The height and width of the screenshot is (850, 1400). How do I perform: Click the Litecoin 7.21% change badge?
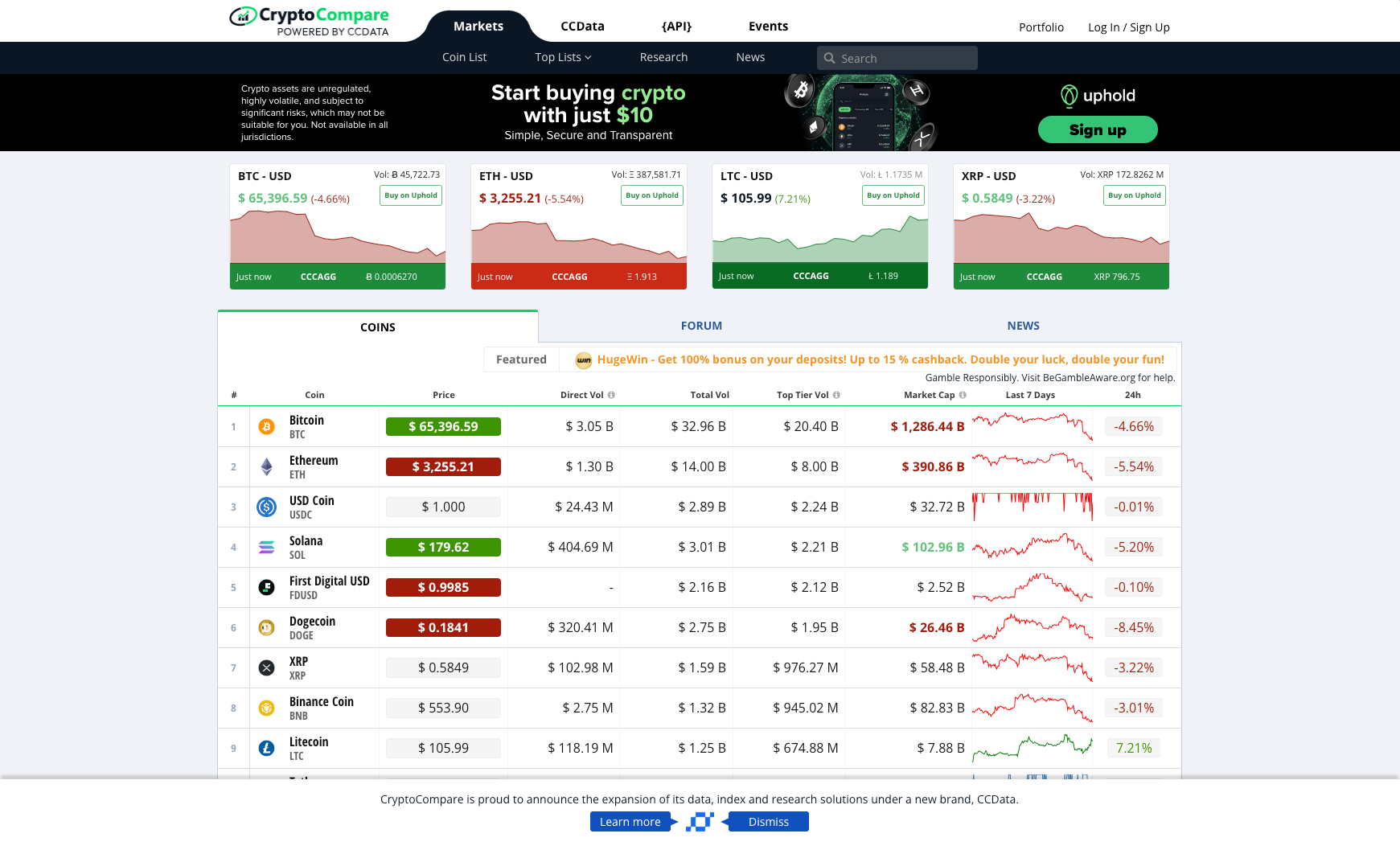tap(1134, 749)
